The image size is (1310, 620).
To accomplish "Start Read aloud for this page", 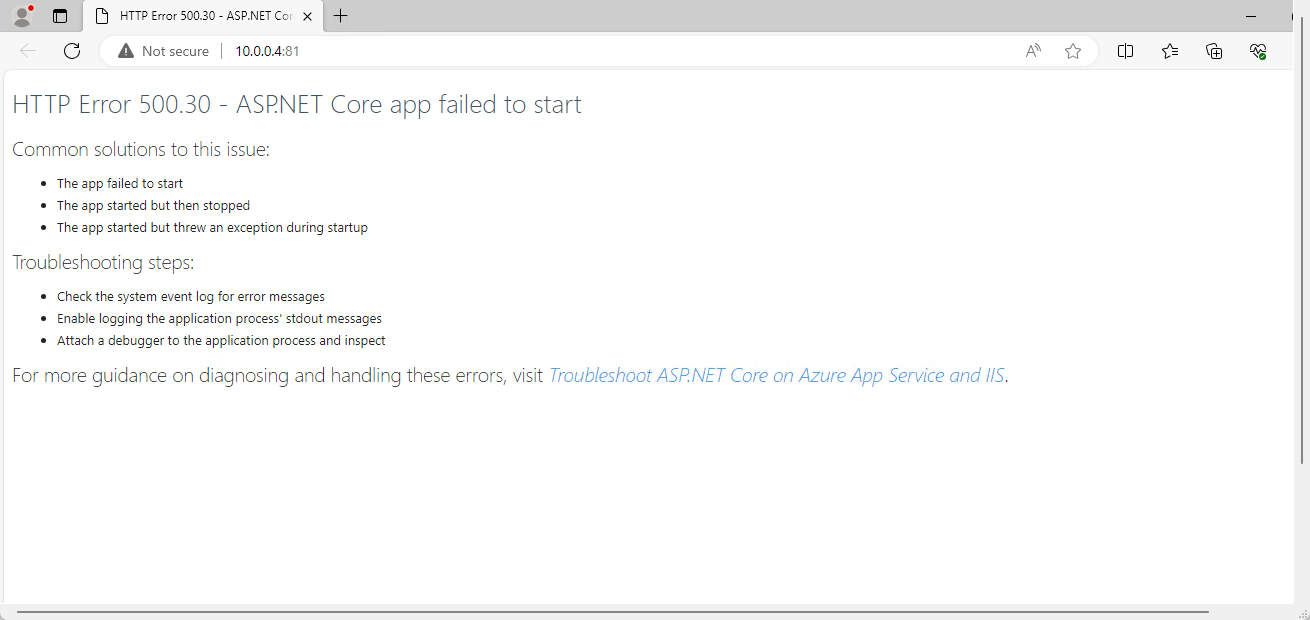I will 1033,51.
